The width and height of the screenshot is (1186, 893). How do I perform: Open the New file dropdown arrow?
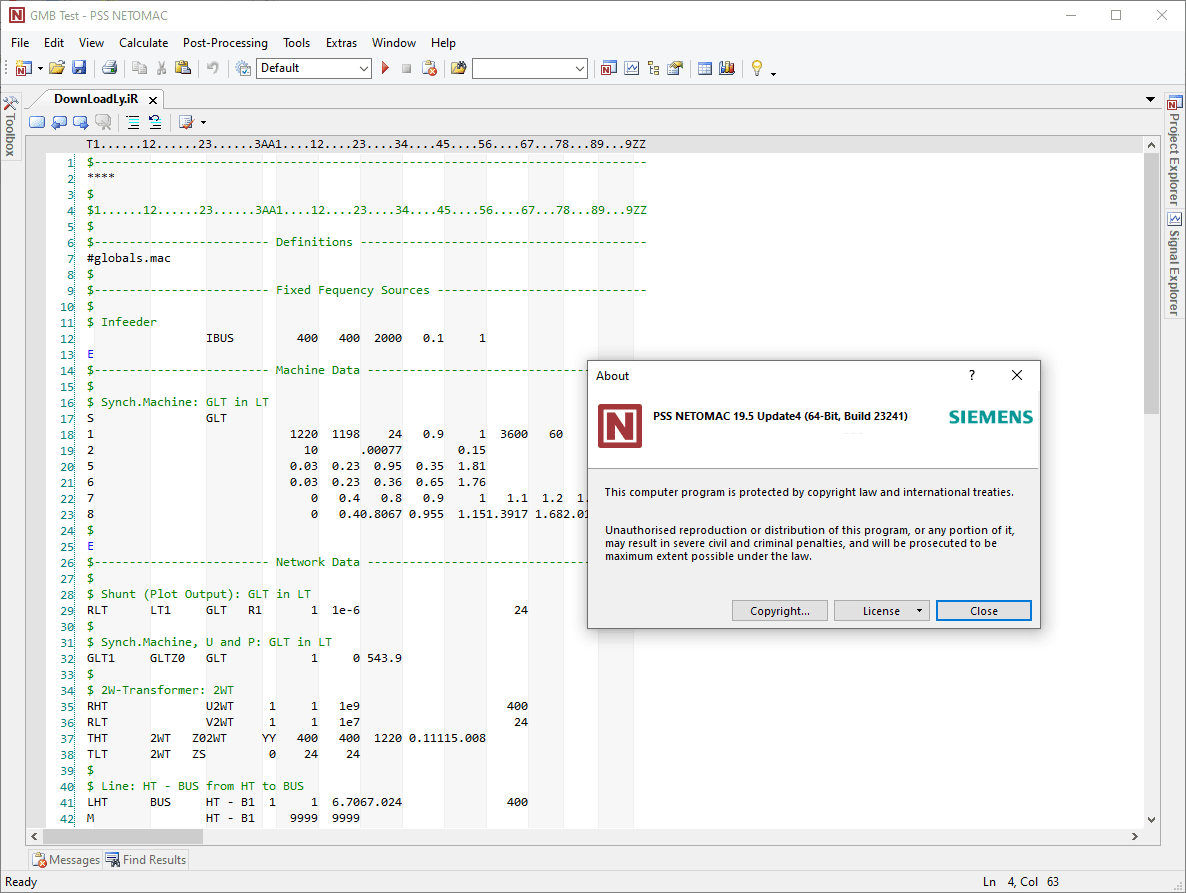point(40,69)
